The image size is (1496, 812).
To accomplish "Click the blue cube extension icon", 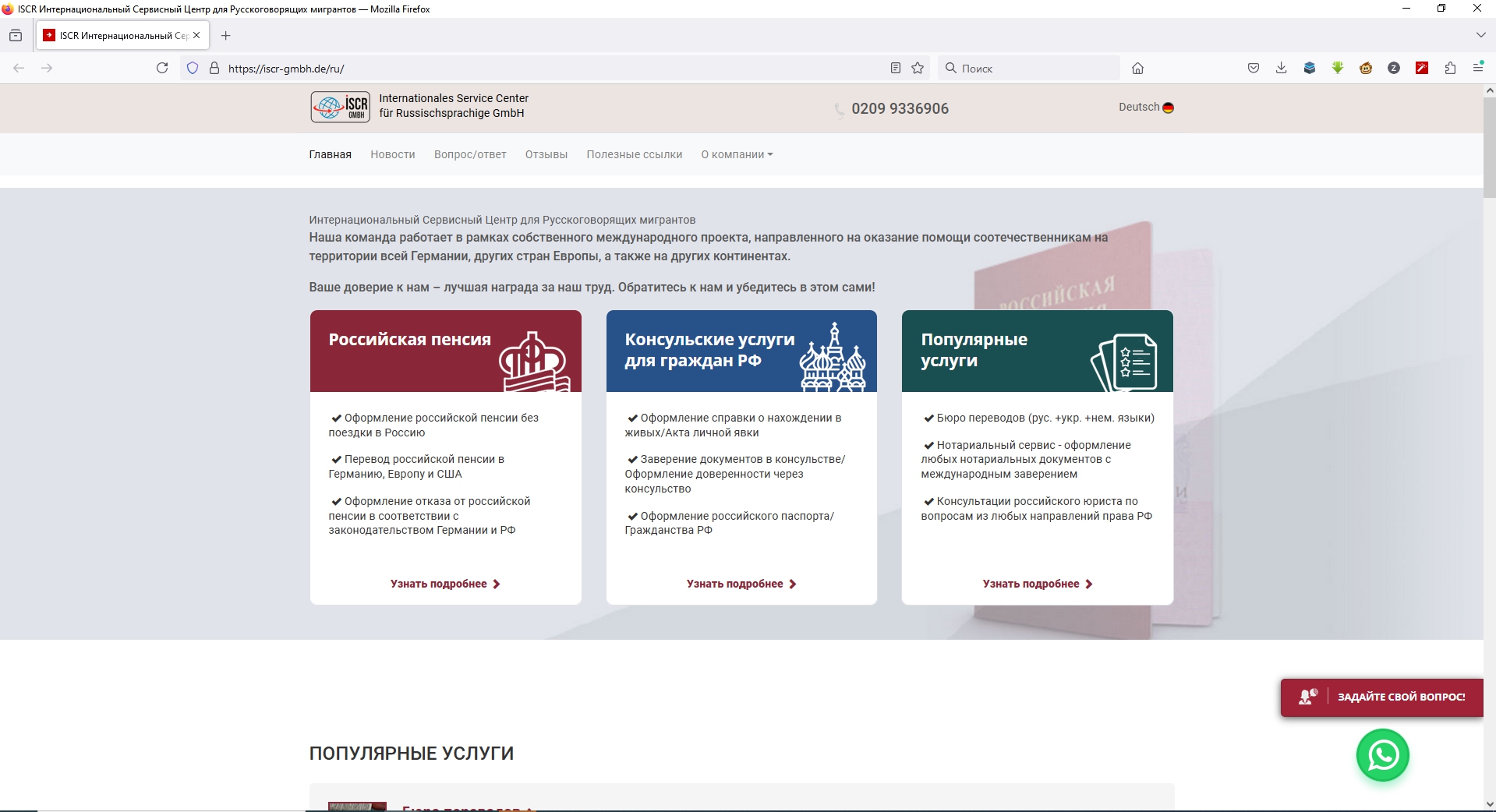I will point(1310,68).
